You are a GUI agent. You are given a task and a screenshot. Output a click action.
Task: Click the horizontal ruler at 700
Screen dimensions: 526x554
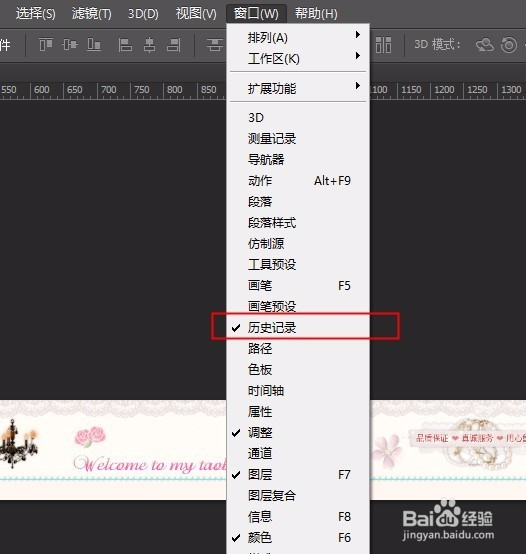click(x=108, y=90)
